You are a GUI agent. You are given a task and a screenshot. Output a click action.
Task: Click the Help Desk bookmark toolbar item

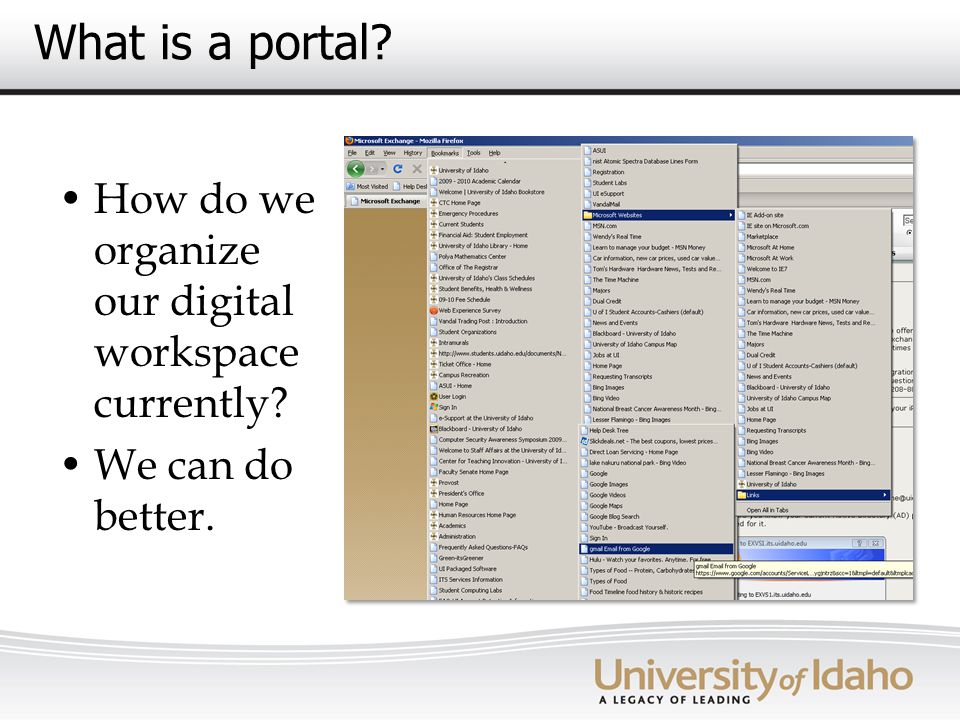[410, 186]
